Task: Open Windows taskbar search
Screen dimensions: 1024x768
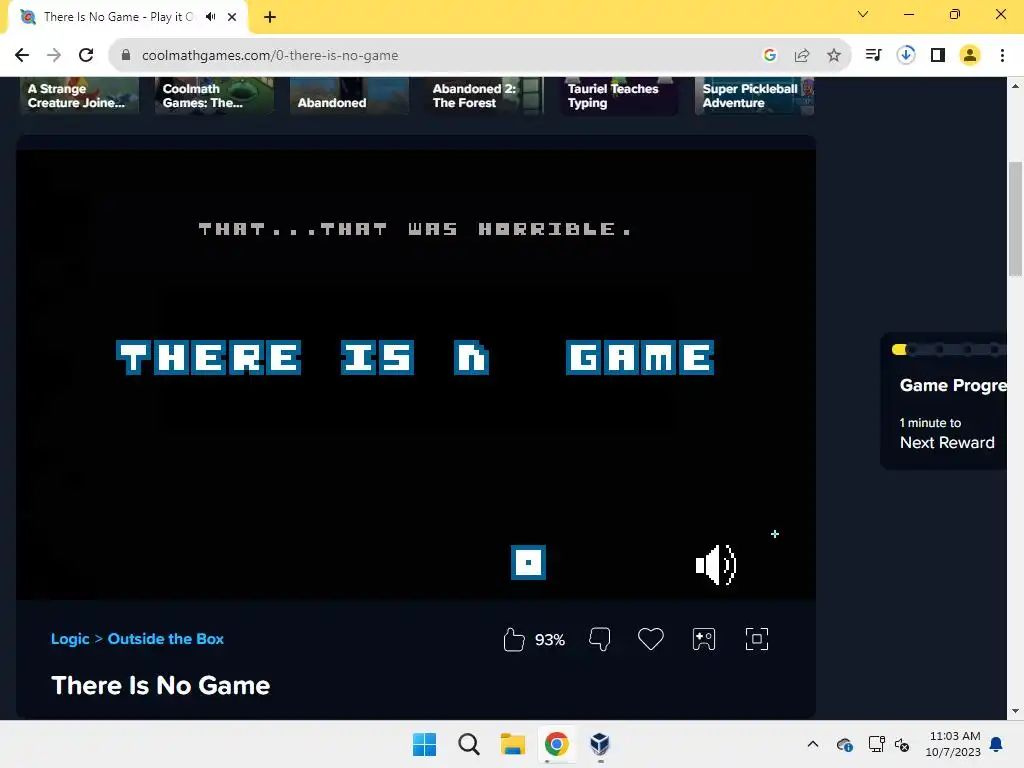Action: (x=469, y=744)
